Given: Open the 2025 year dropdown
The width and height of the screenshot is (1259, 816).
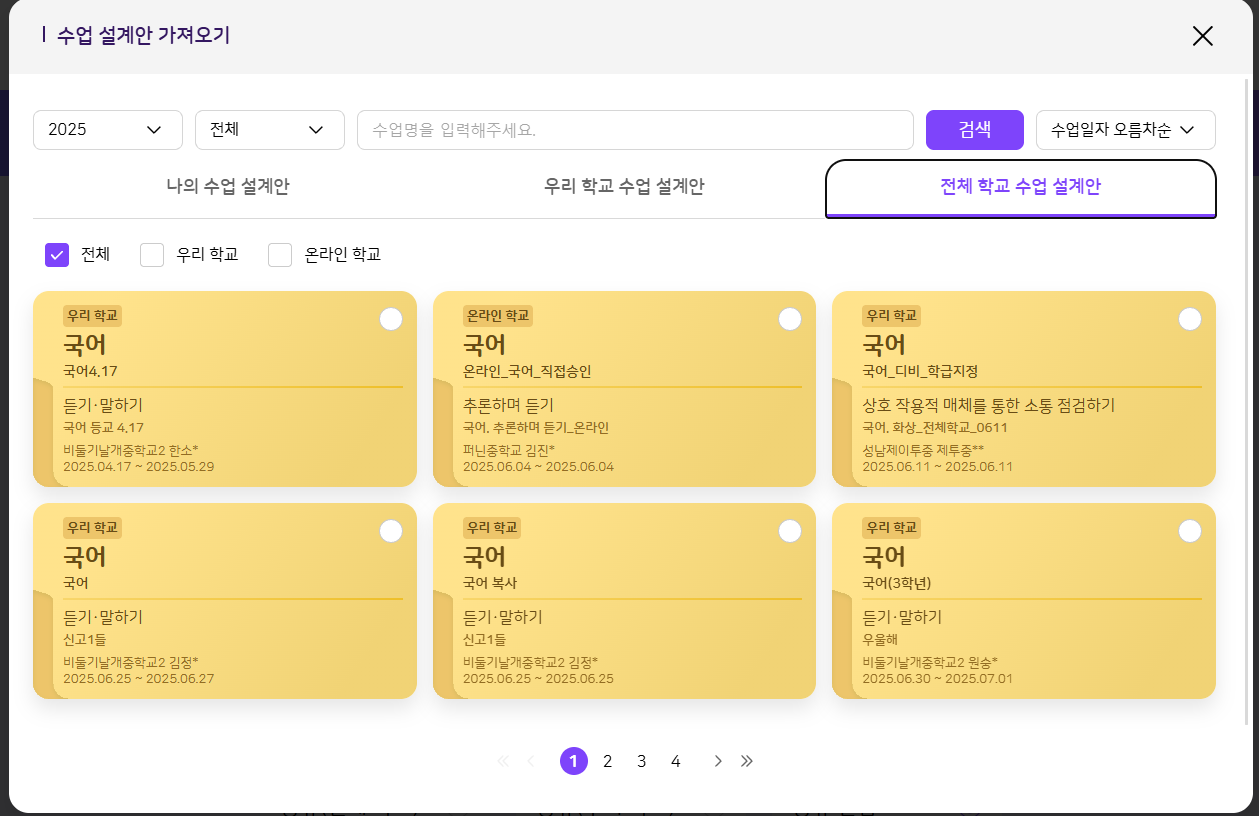Looking at the screenshot, I should point(108,130).
